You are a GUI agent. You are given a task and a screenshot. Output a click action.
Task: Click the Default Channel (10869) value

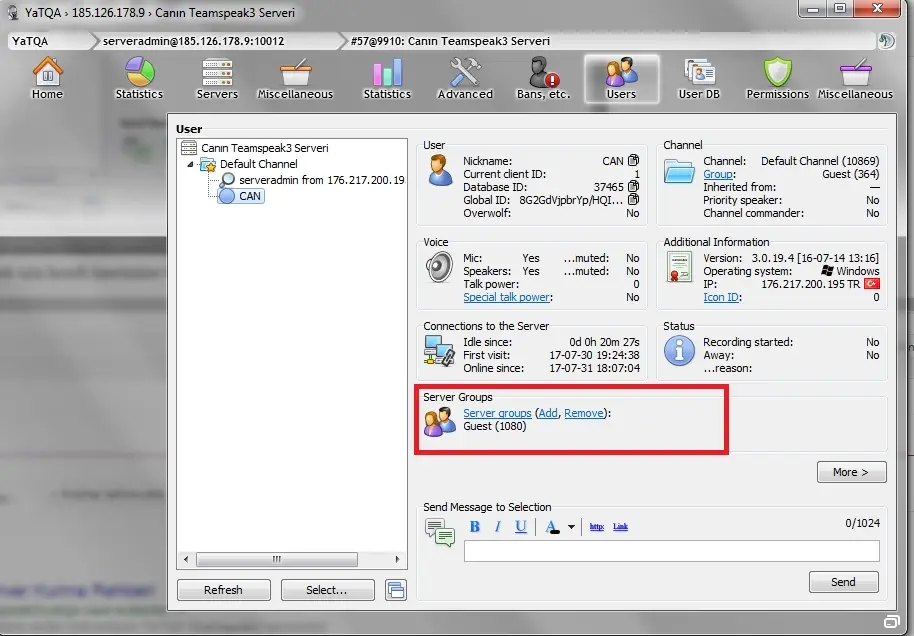pyautogui.click(x=820, y=161)
